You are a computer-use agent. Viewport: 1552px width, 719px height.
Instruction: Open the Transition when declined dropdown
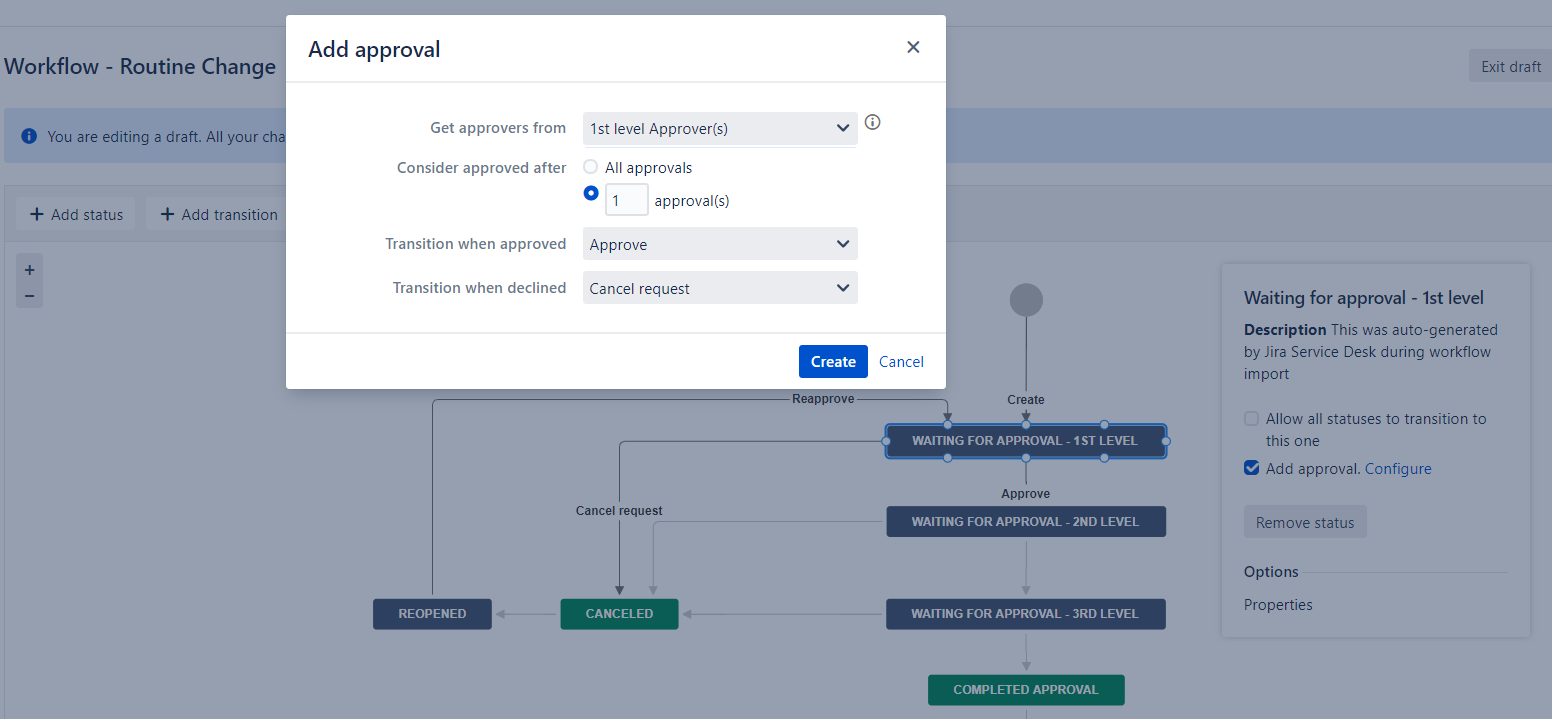[720, 288]
